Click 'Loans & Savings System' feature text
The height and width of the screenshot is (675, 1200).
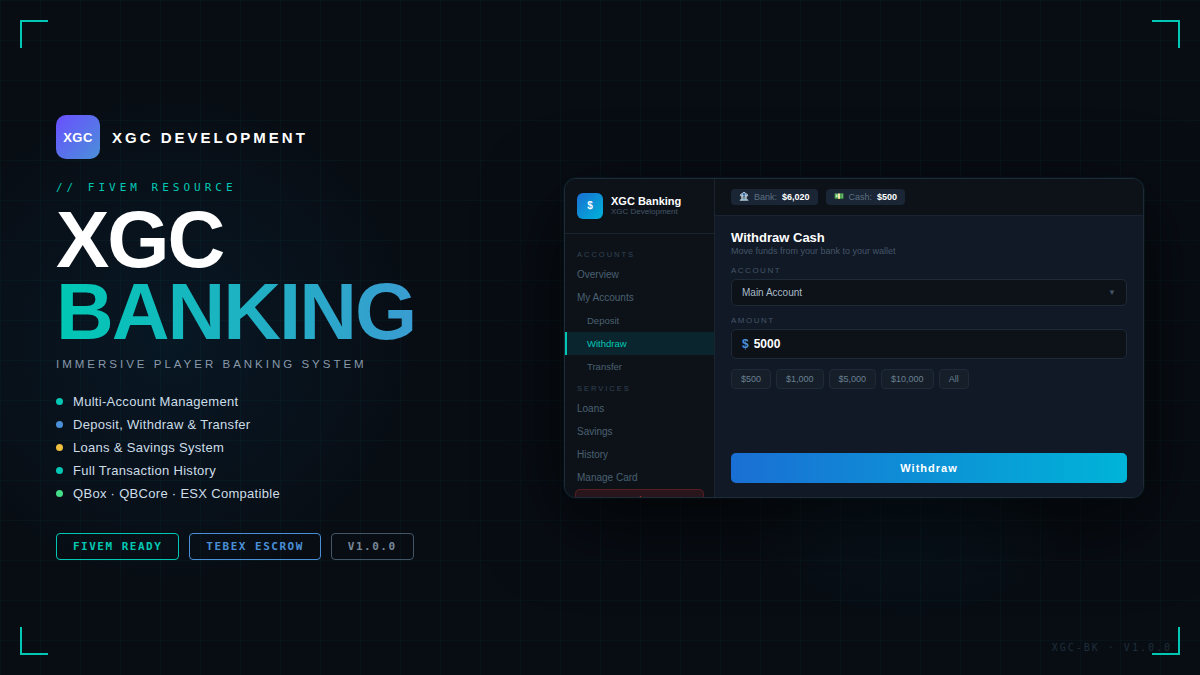tap(148, 447)
